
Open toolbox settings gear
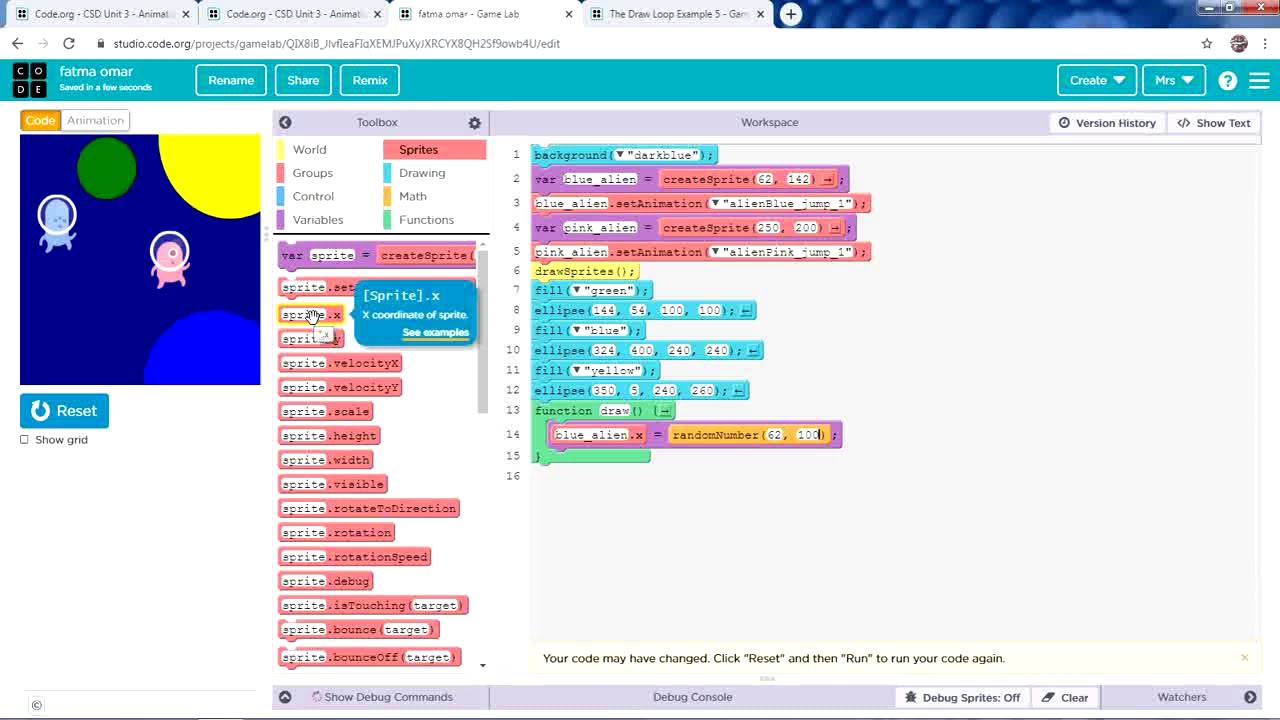(x=474, y=122)
